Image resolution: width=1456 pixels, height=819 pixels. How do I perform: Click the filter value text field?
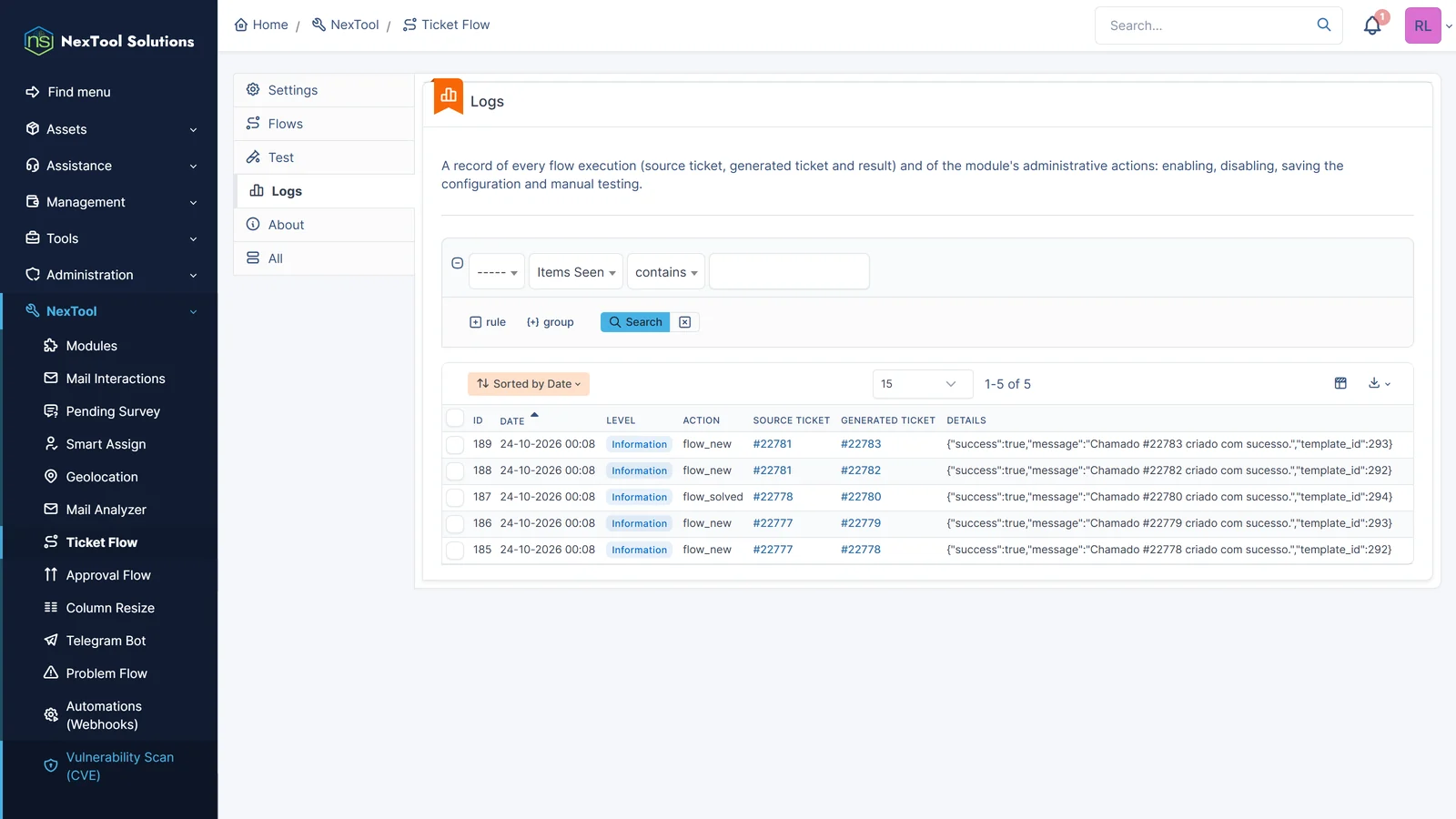pyautogui.click(x=789, y=272)
